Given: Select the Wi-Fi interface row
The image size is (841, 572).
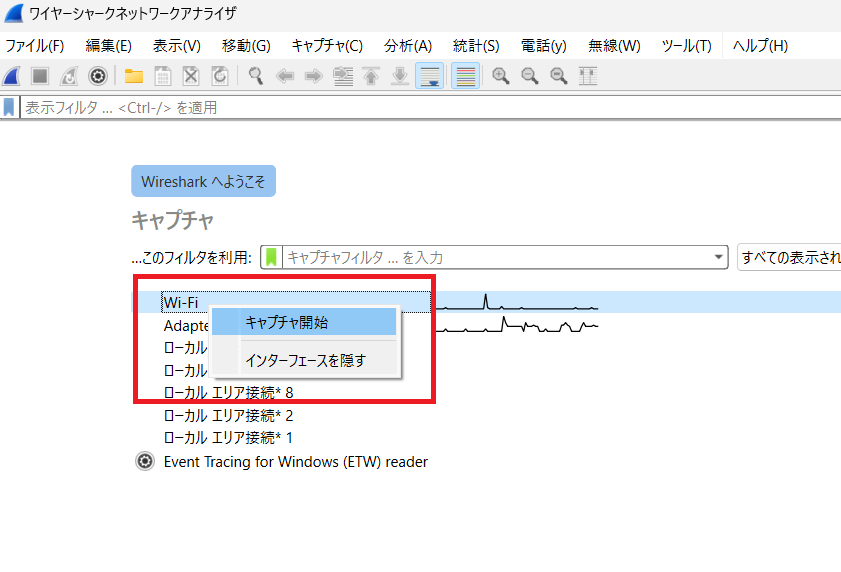Looking at the screenshot, I should [486, 302].
